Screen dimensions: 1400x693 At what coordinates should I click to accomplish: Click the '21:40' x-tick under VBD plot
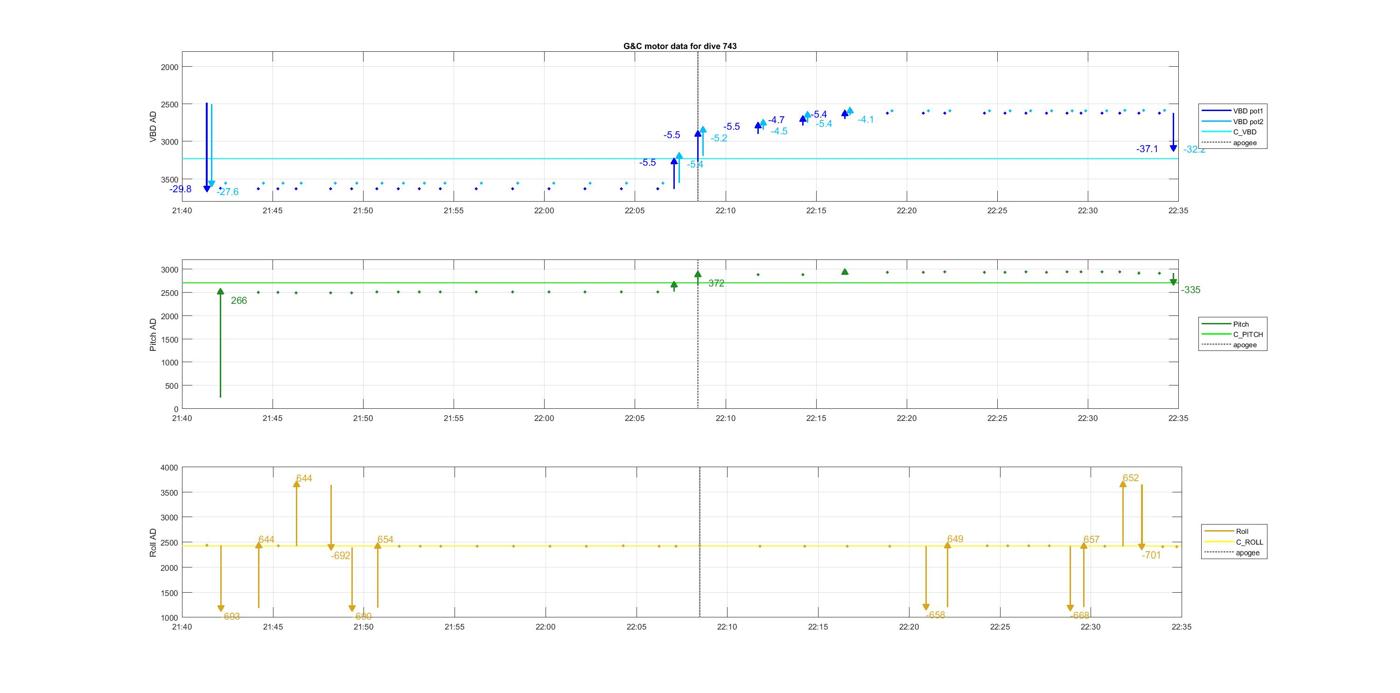182,211
